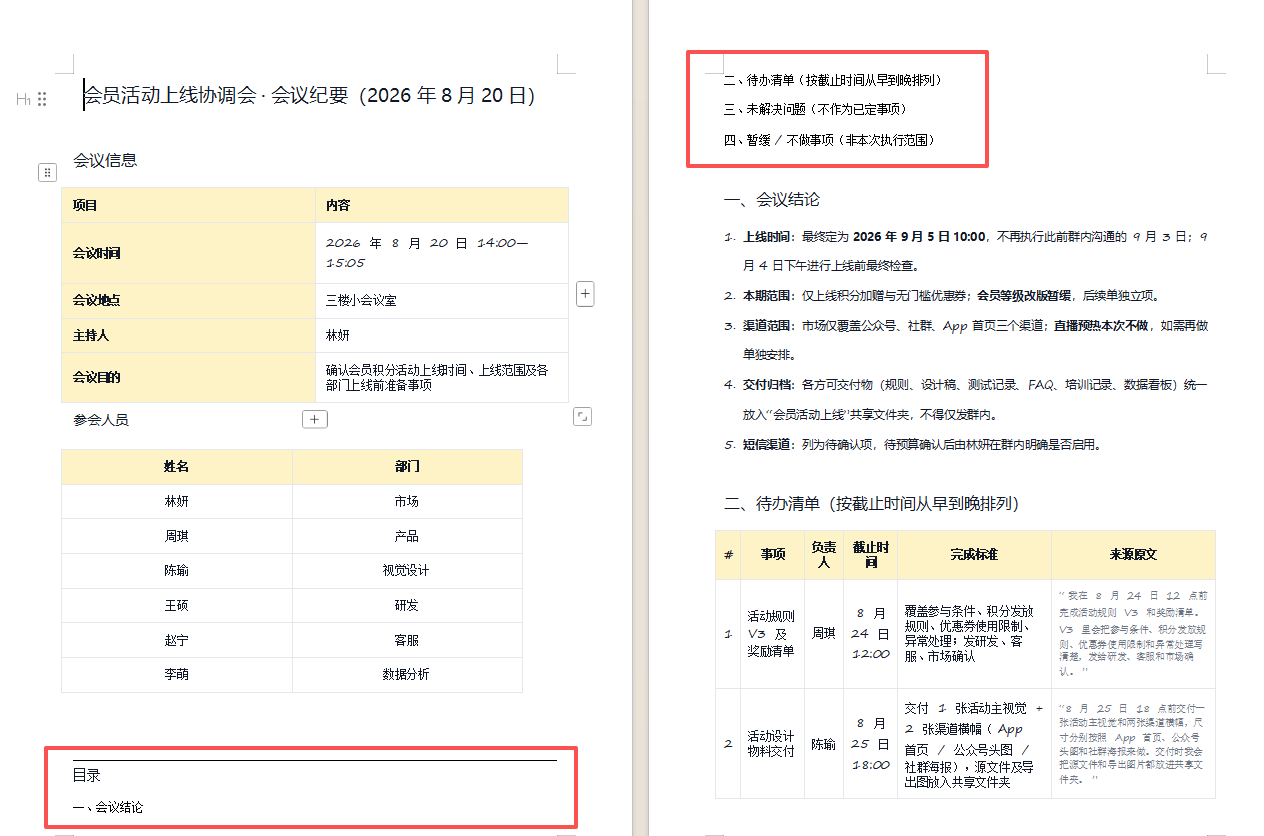The image size is (1264, 836).
Task: Click the cell with 14:00—15:05 meeting time
Action: [x=442, y=253]
